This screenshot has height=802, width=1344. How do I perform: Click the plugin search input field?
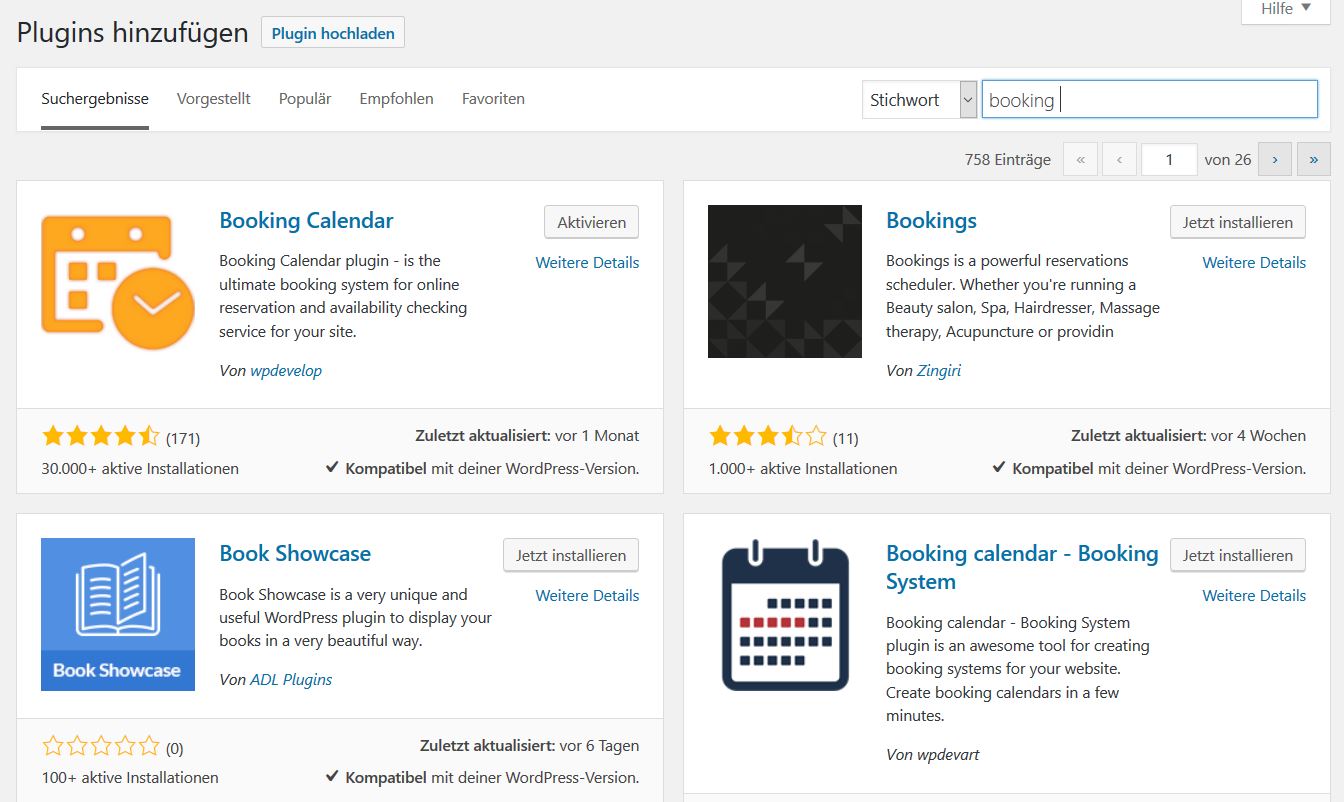tap(1150, 100)
